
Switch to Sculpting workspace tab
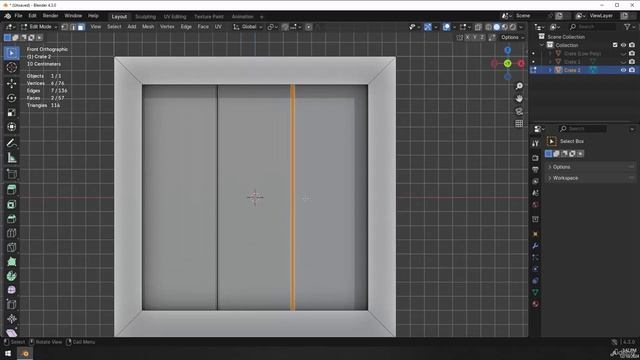[146, 17]
